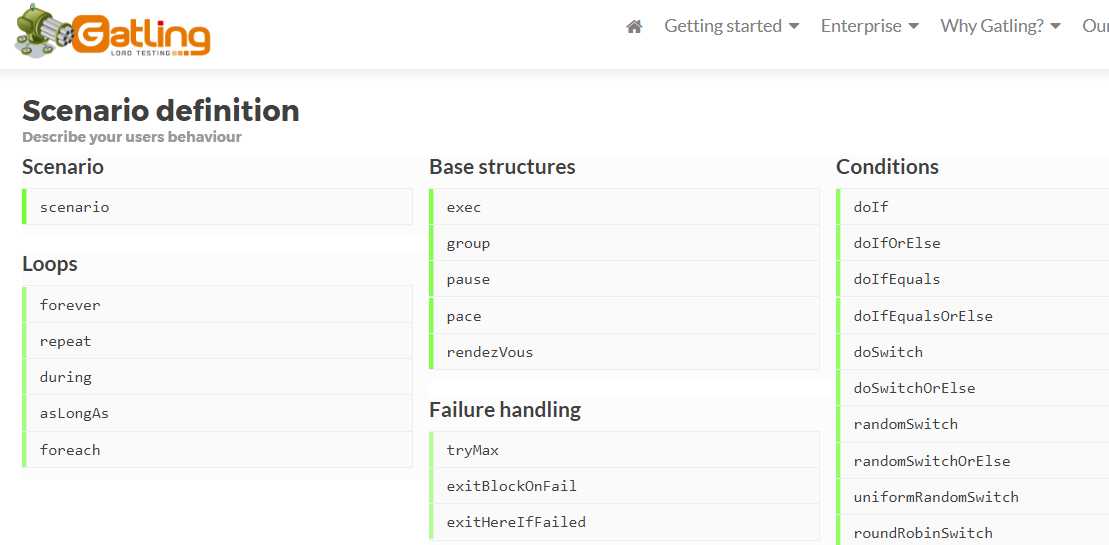Open the rendezVous item
Screen dimensions: 1109x545
(x=625, y=352)
